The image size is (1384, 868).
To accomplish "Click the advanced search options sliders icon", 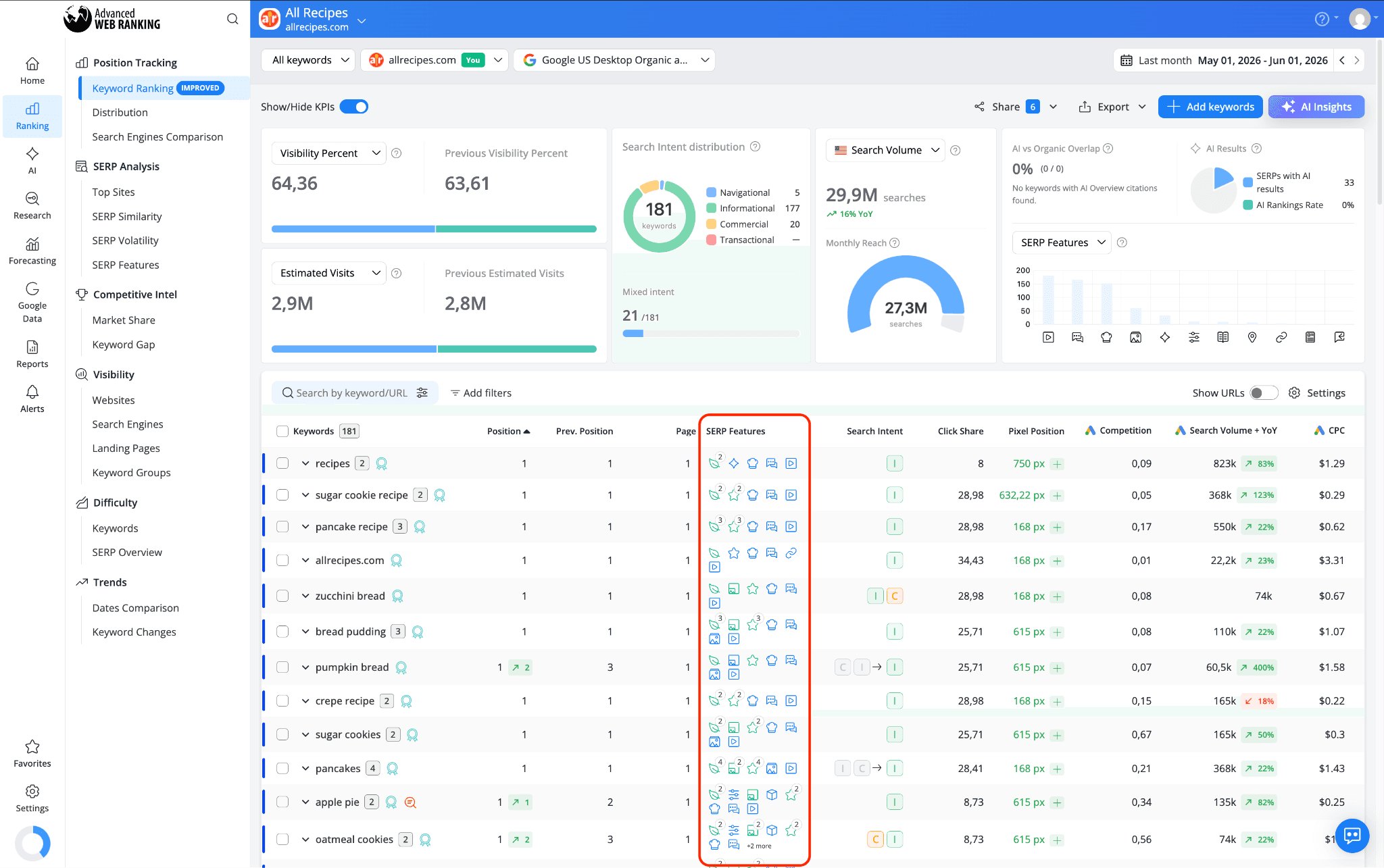I will 422,392.
